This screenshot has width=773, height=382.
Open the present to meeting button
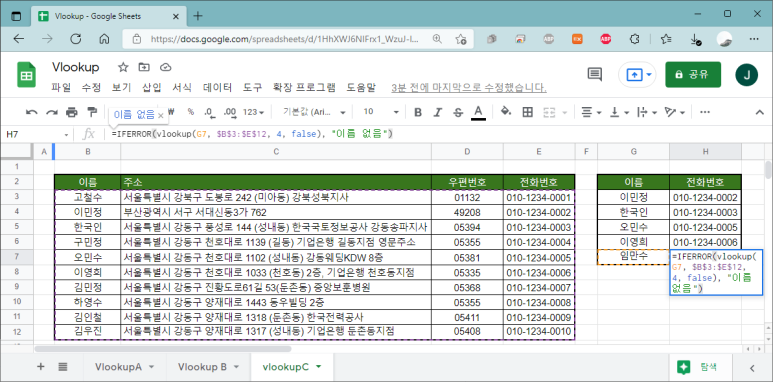pyautogui.click(x=637, y=75)
